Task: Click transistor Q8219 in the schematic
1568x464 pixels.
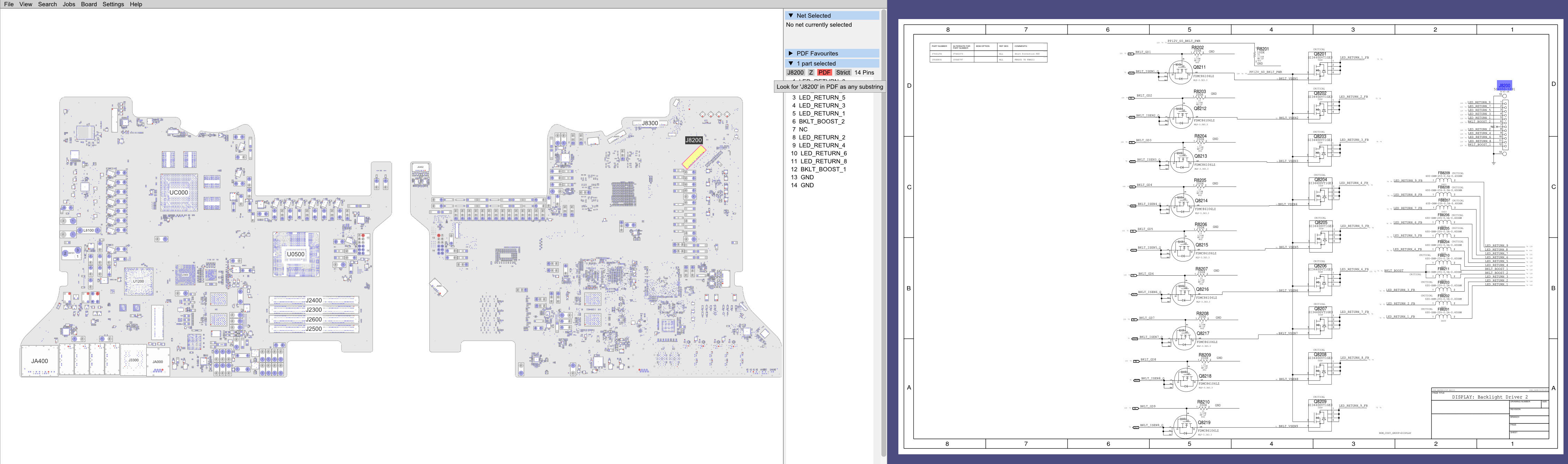Action: pyautogui.click(x=1185, y=427)
